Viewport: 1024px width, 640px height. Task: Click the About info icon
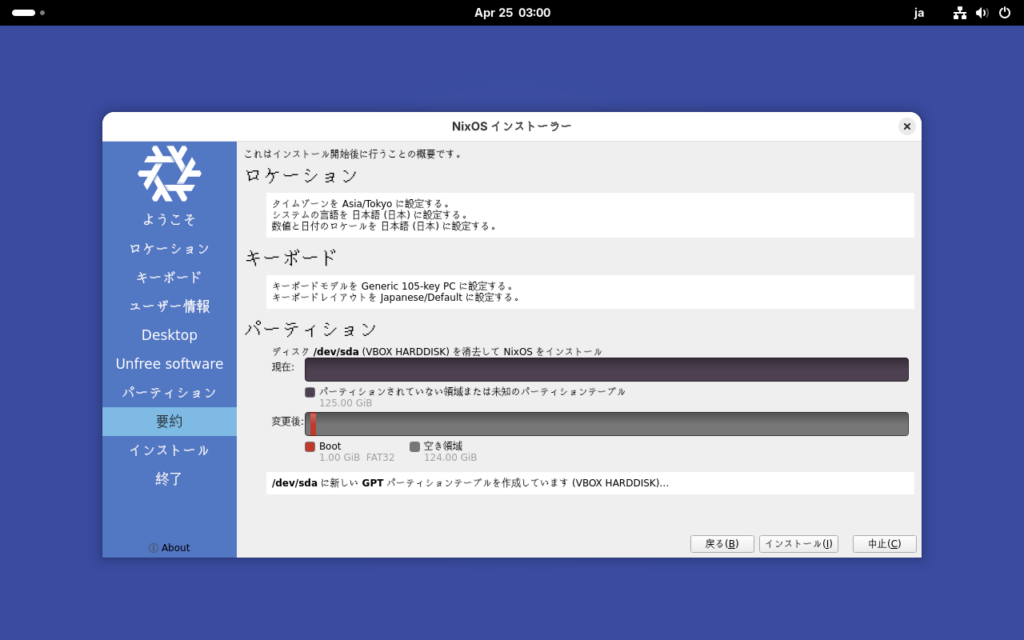153,548
